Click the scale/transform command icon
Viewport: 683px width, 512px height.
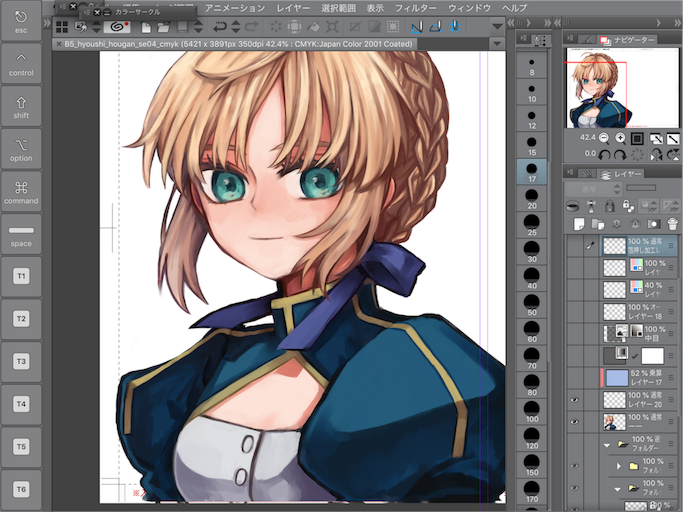pyautogui.click(x=332, y=27)
